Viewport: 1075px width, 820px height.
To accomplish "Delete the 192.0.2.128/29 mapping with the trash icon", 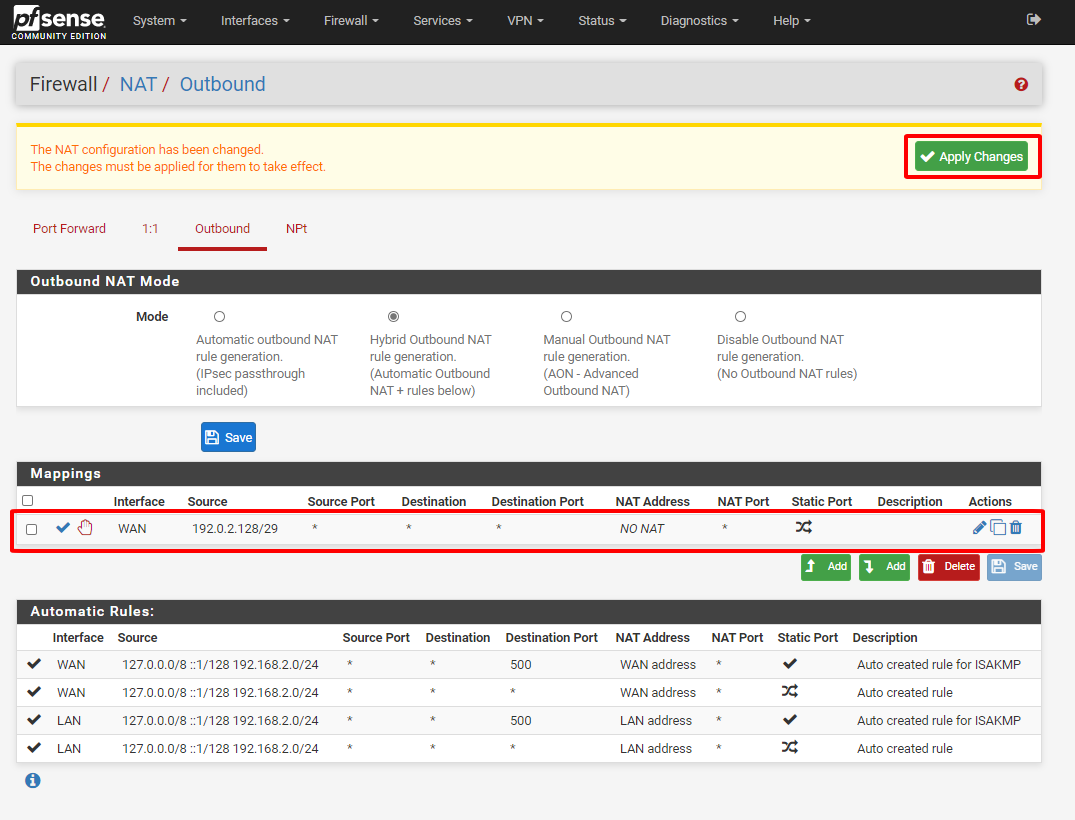I will point(1016,527).
